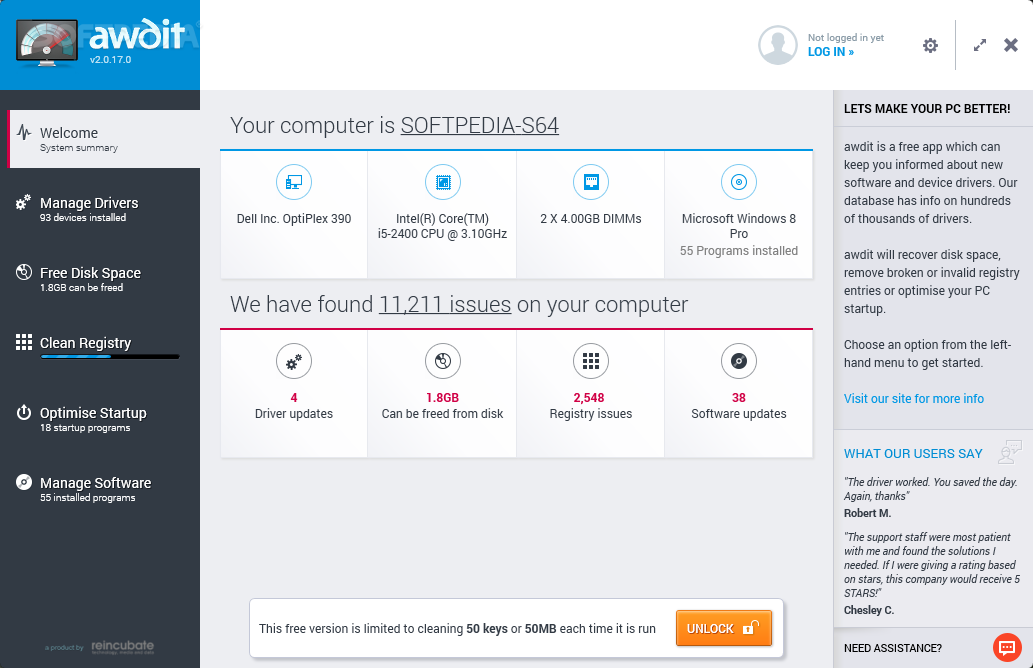Click the 1.8GB freed from disk text

443,406
